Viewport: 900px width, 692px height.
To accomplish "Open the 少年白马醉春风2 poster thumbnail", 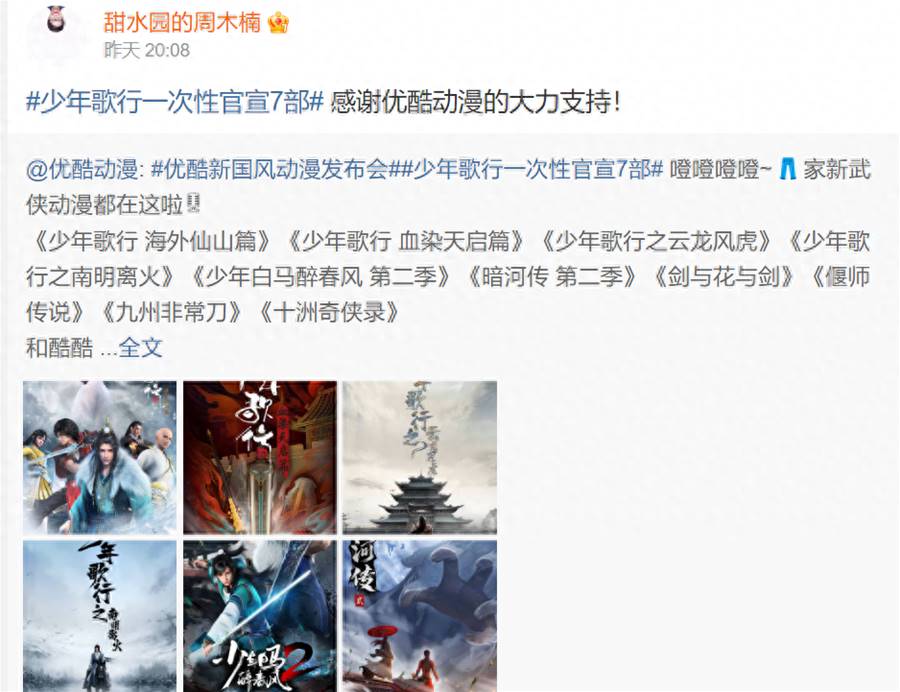I will click(x=260, y=616).
